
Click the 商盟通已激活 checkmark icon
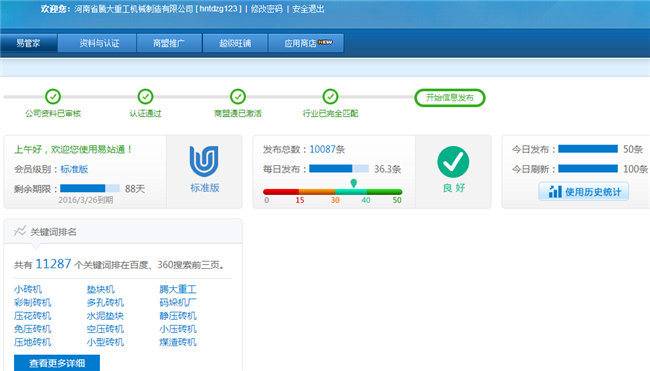[x=238, y=97]
